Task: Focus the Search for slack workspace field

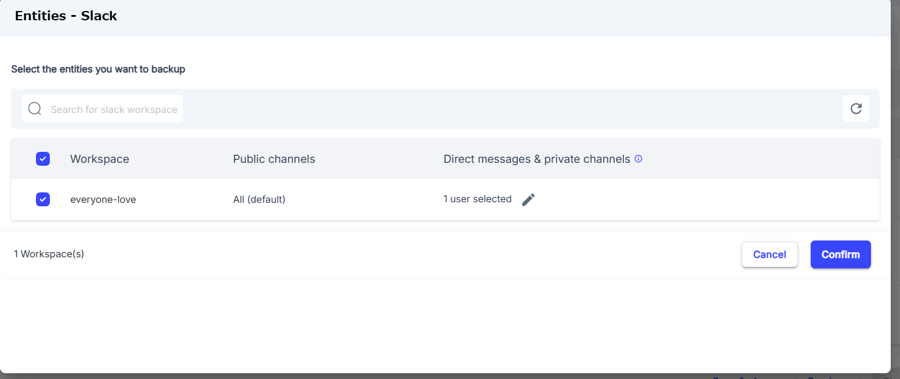Action: coord(102,109)
